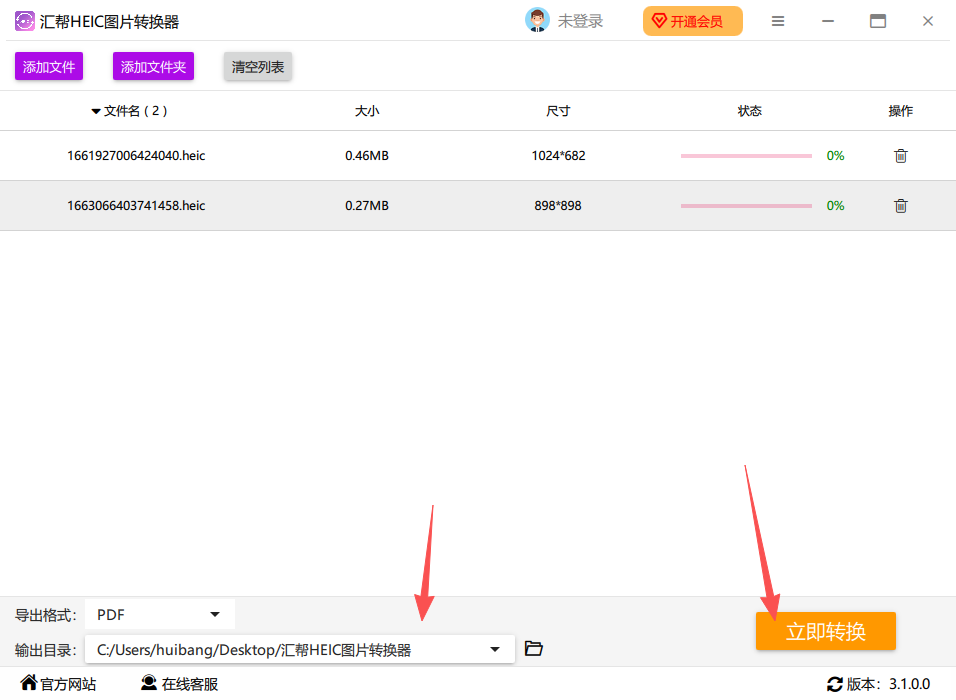Click the app logo icon in title bar
The height and width of the screenshot is (700, 956).
[x=25, y=21]
